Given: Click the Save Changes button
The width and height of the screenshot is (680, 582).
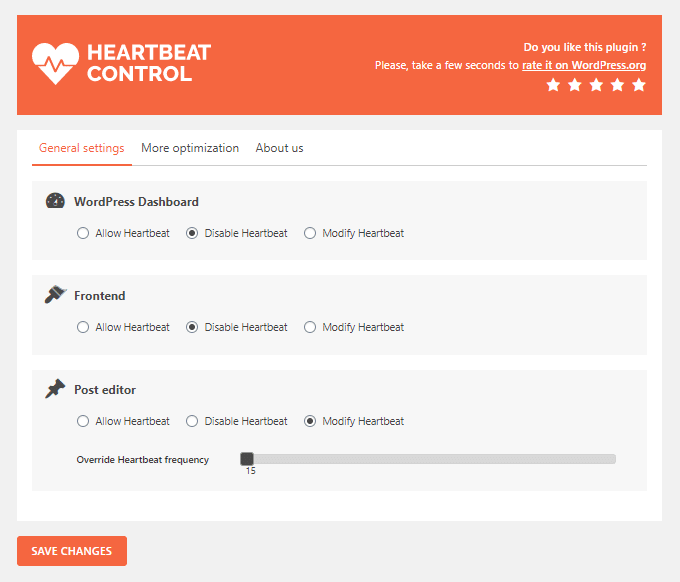Looking at the screenshot, I should click(72, 551).
